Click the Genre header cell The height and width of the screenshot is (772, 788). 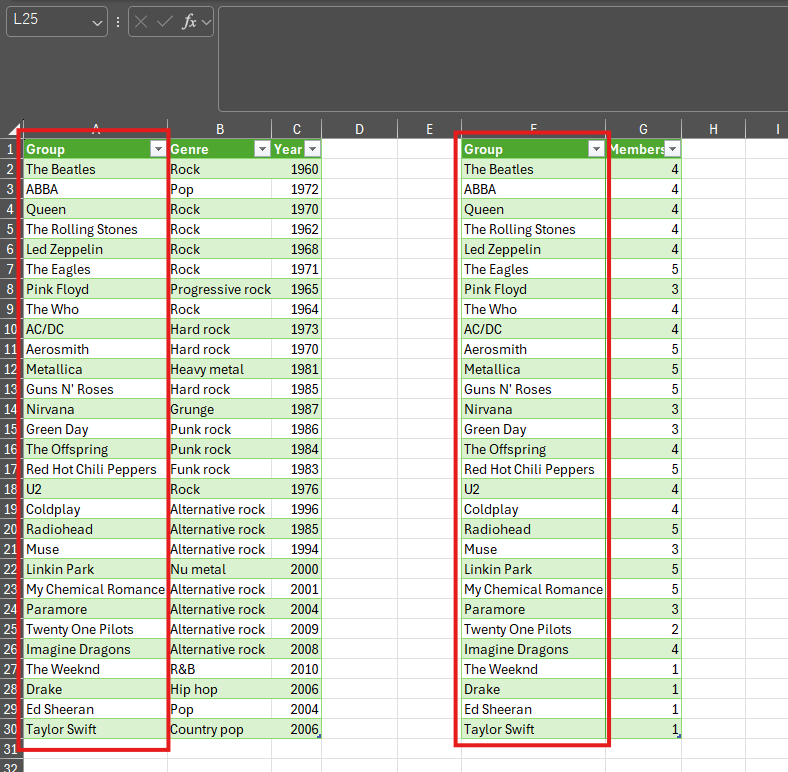[220, 149]
